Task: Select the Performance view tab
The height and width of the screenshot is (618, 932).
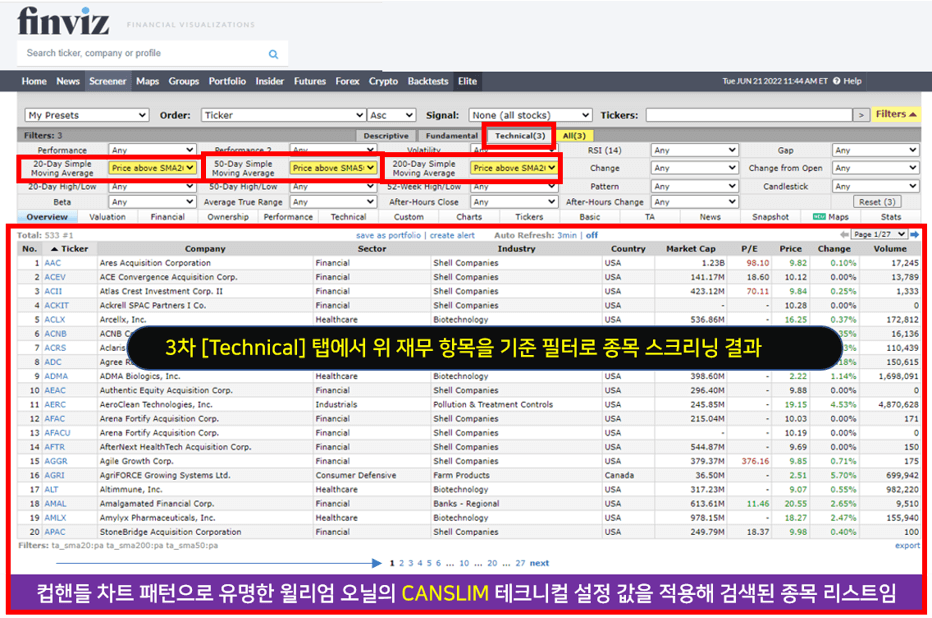Action: point(288,217)
